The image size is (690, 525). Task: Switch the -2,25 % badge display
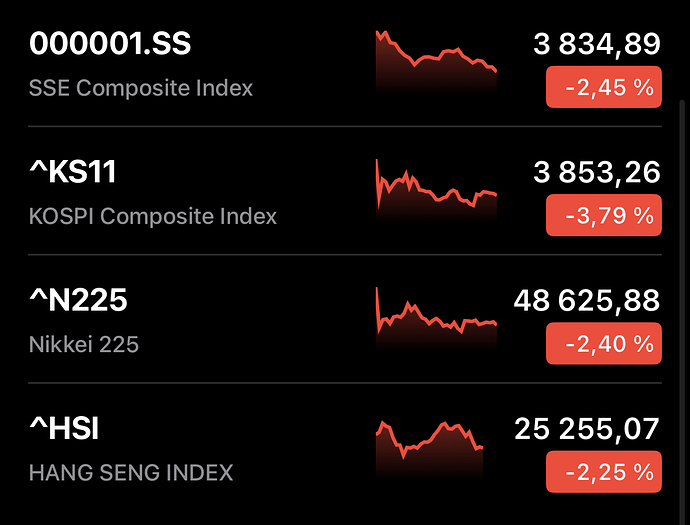point(604,472)
